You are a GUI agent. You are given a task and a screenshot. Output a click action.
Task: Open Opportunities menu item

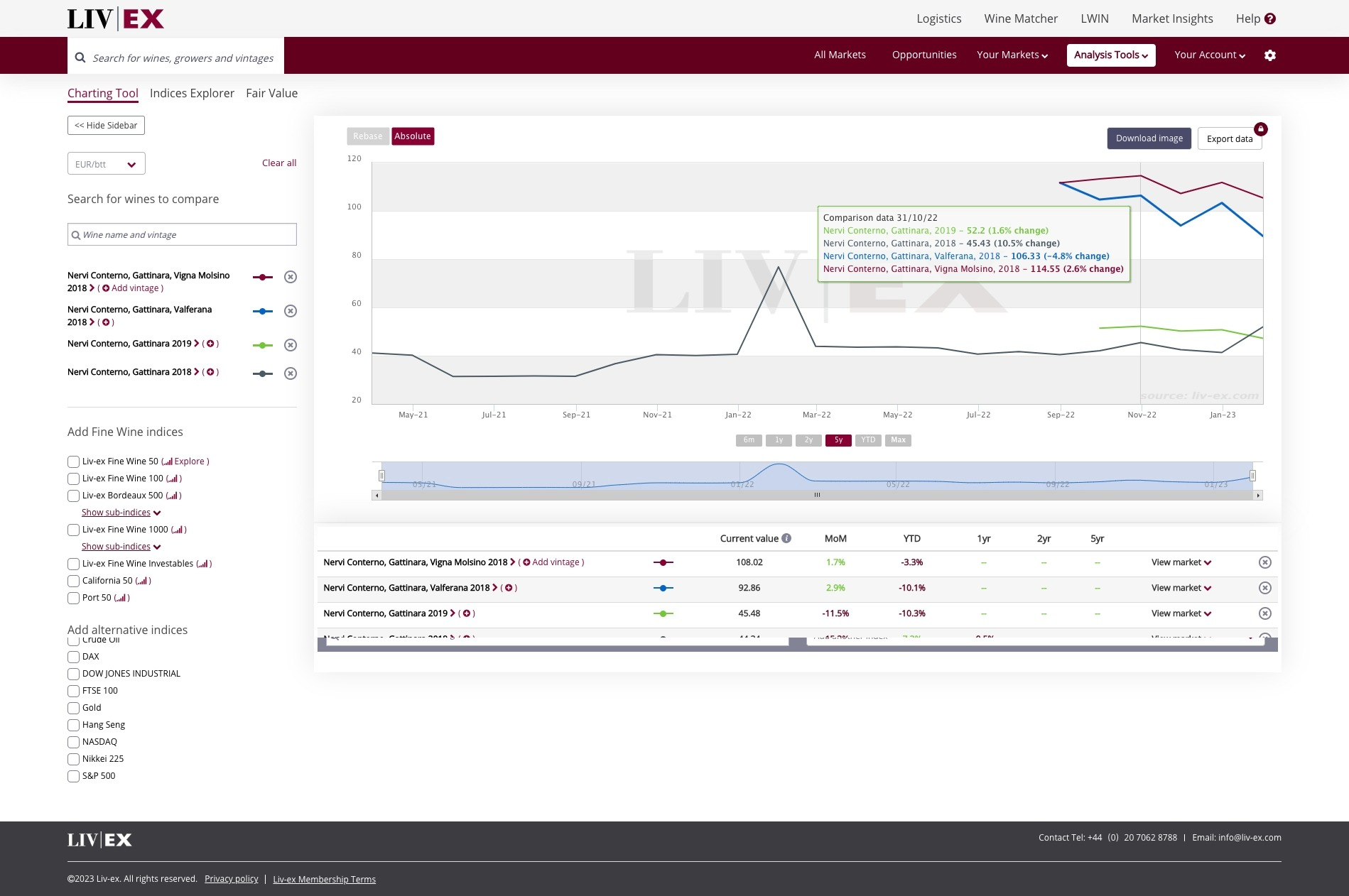(924, 55)
